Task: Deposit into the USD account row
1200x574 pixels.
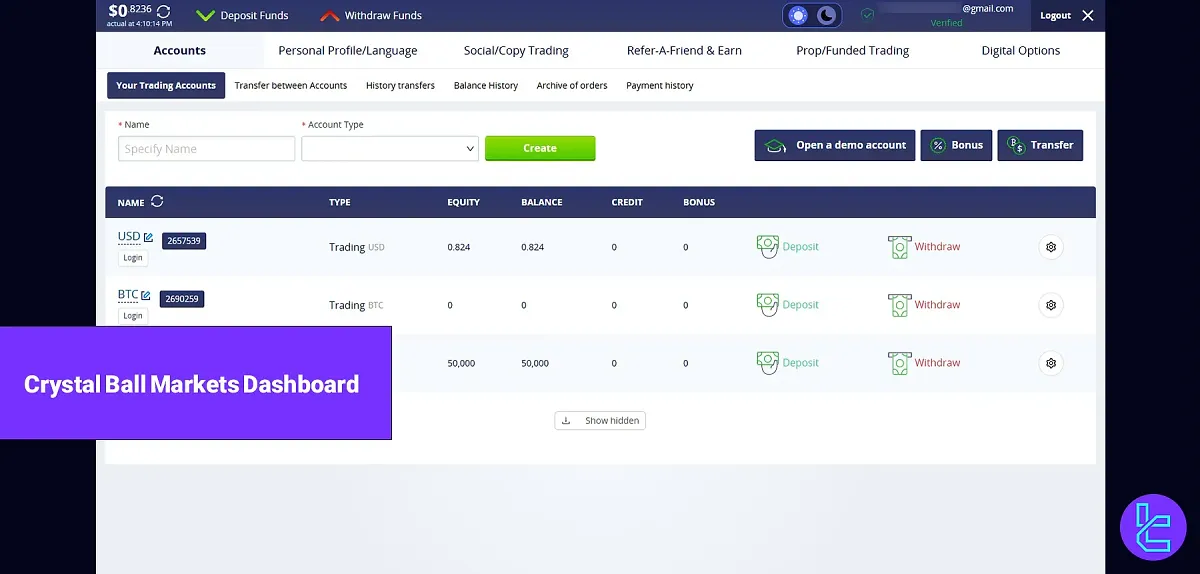Action: [x=788, y=247]
